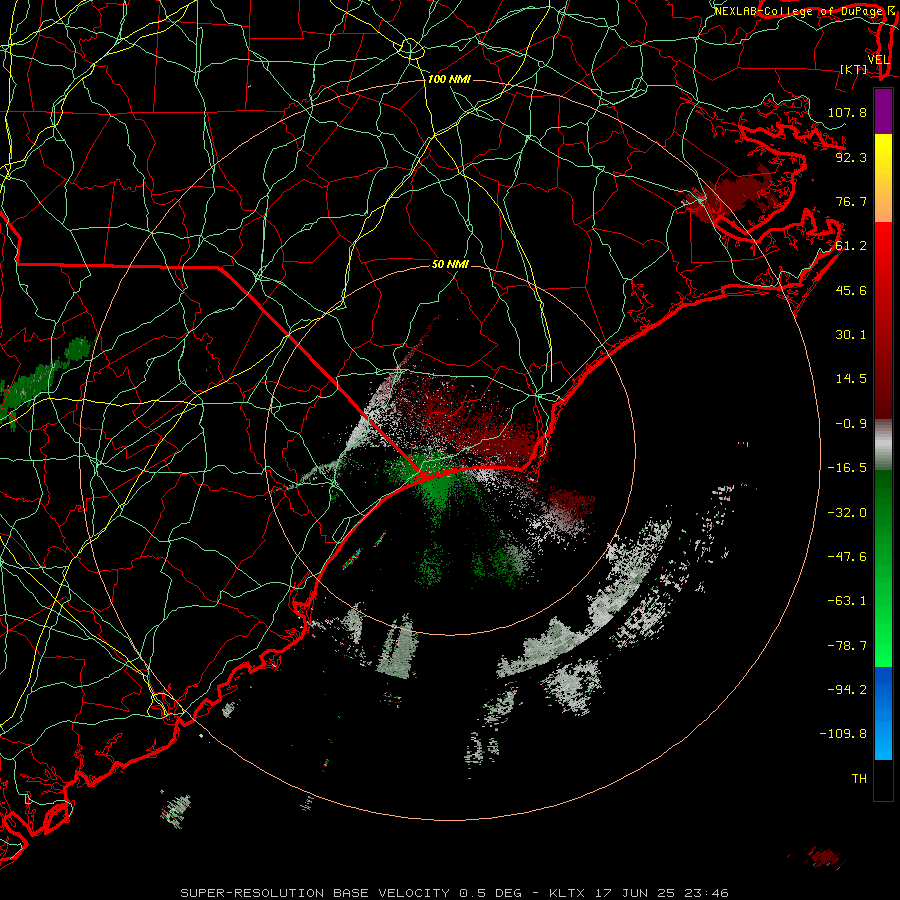Click the VEL legend title
Screen dimensions: 900x900
click(x=878, y=59)
